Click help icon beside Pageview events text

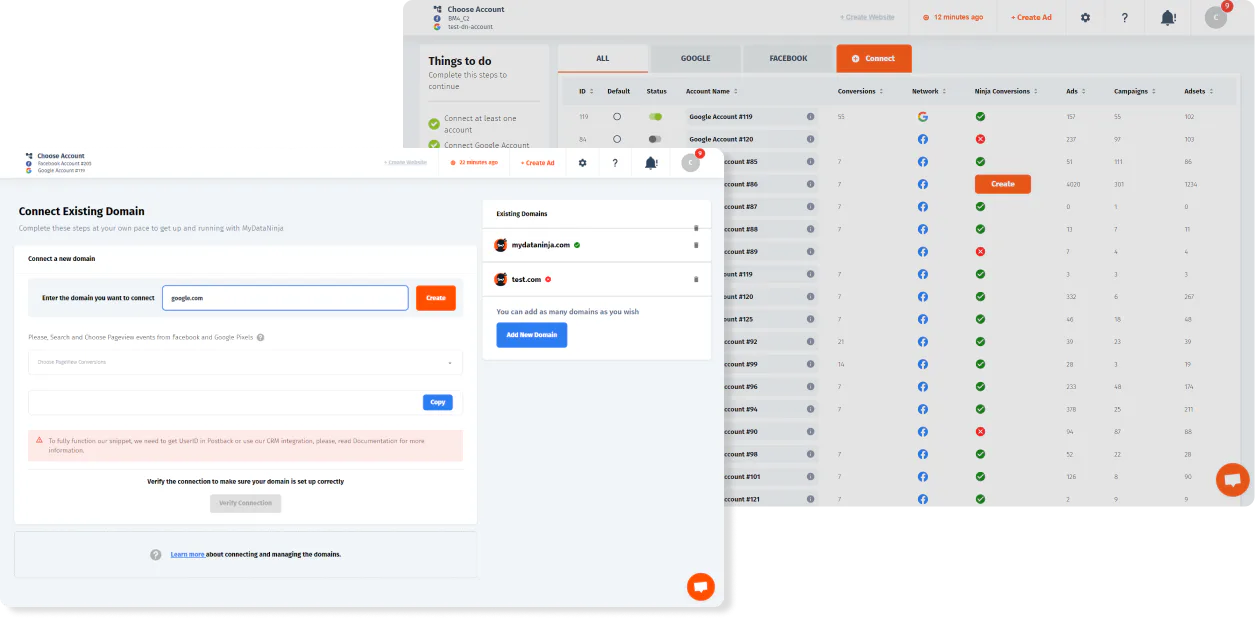coord(261,337)
